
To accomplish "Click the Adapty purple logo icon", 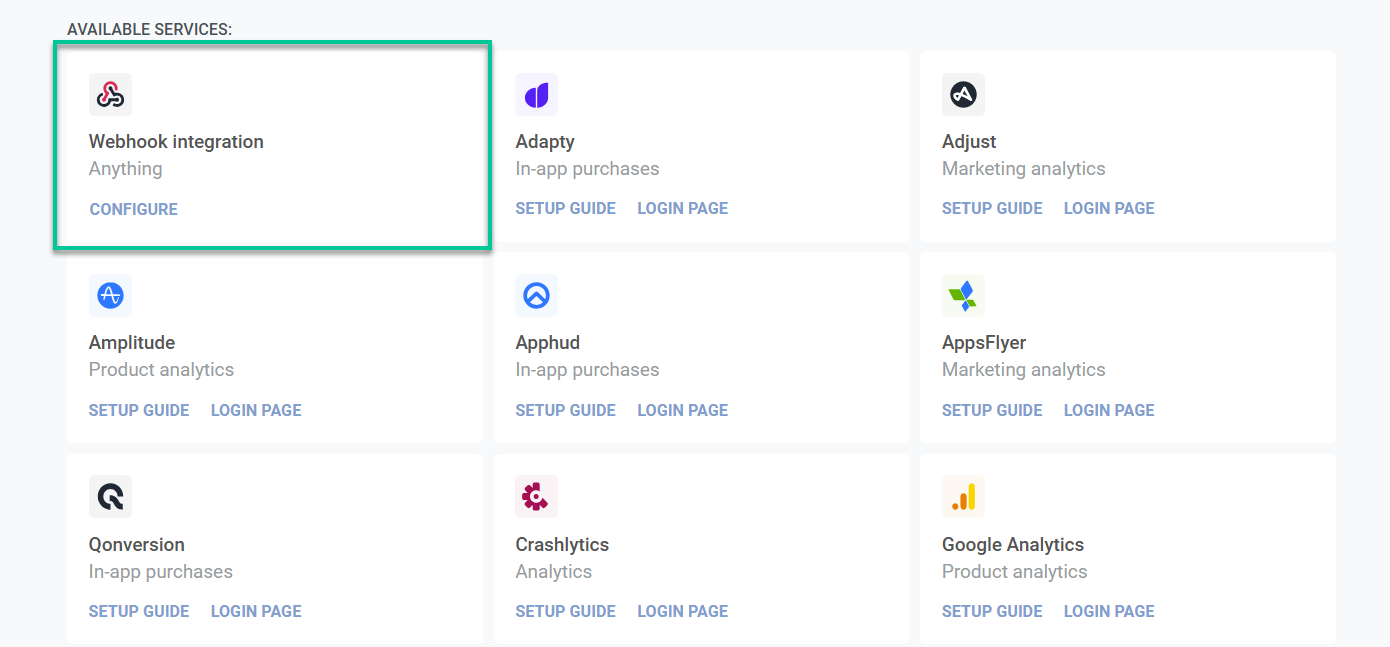I will pos(536,95).
